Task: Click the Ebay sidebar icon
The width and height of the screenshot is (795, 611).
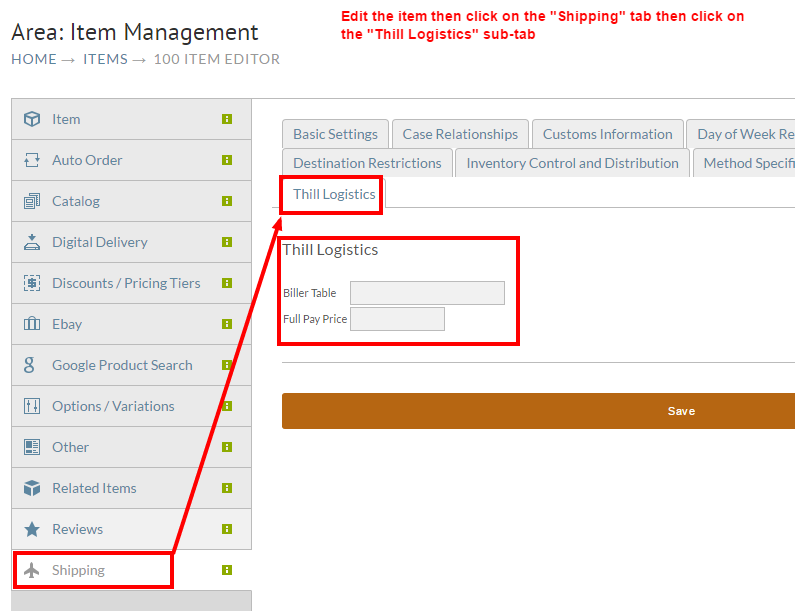Action: click(32, 324)
